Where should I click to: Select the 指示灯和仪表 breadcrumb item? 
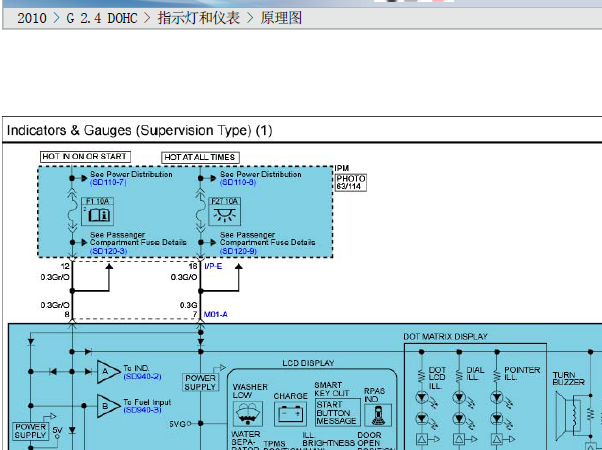coord(199,18)
